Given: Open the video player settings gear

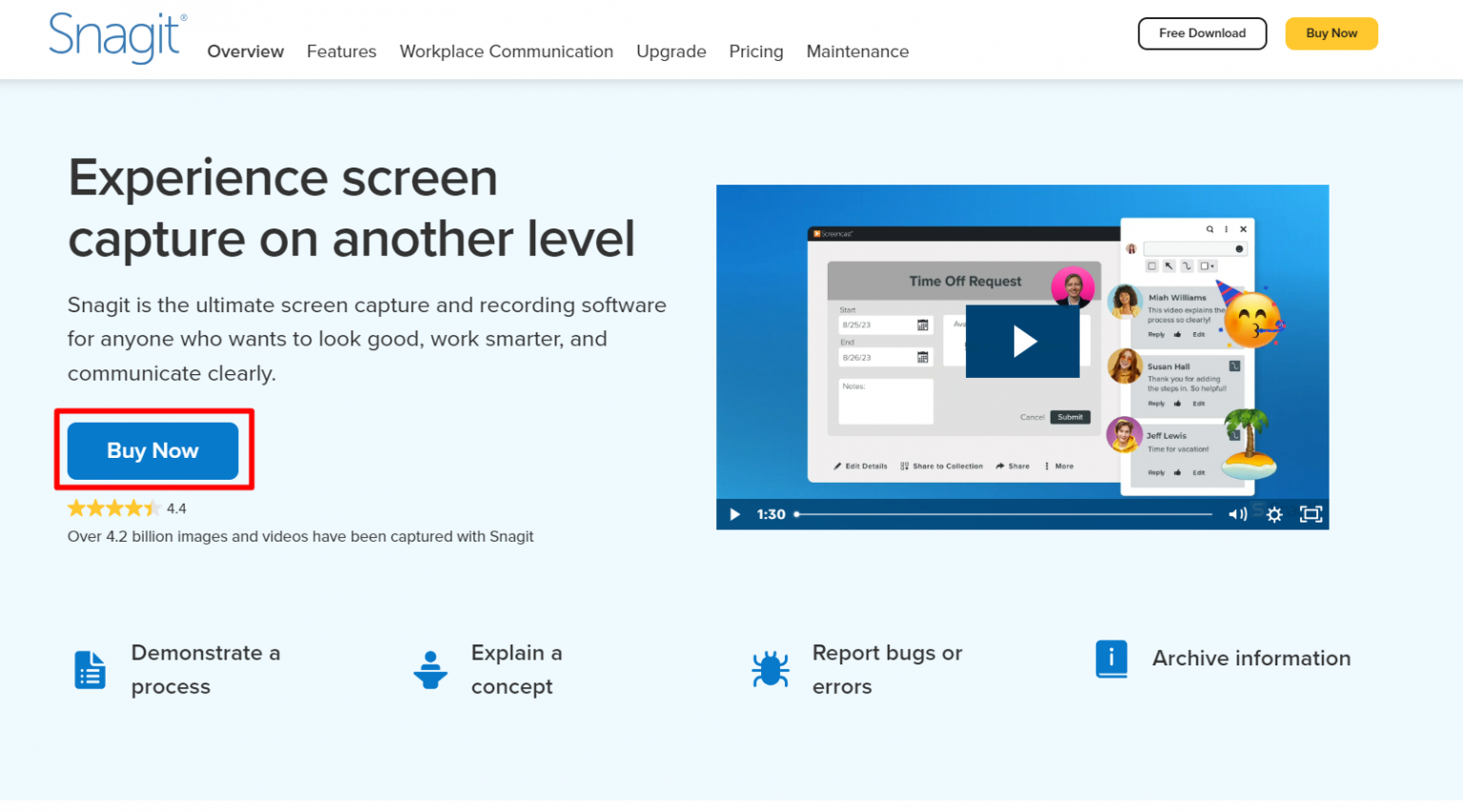Looking at the screenshot, I should 1274,514.
